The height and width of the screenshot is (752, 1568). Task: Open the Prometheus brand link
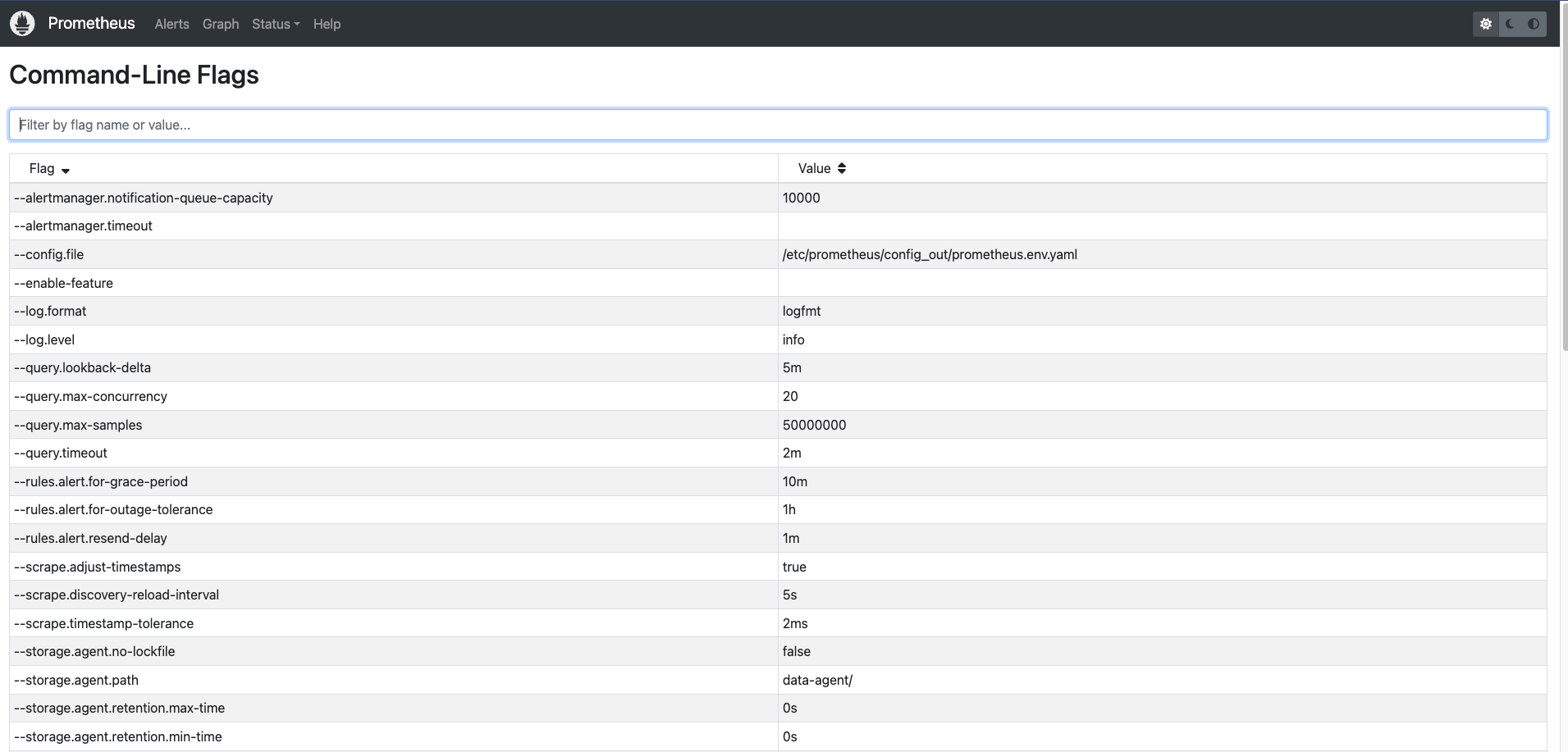[x=91, y=23]
